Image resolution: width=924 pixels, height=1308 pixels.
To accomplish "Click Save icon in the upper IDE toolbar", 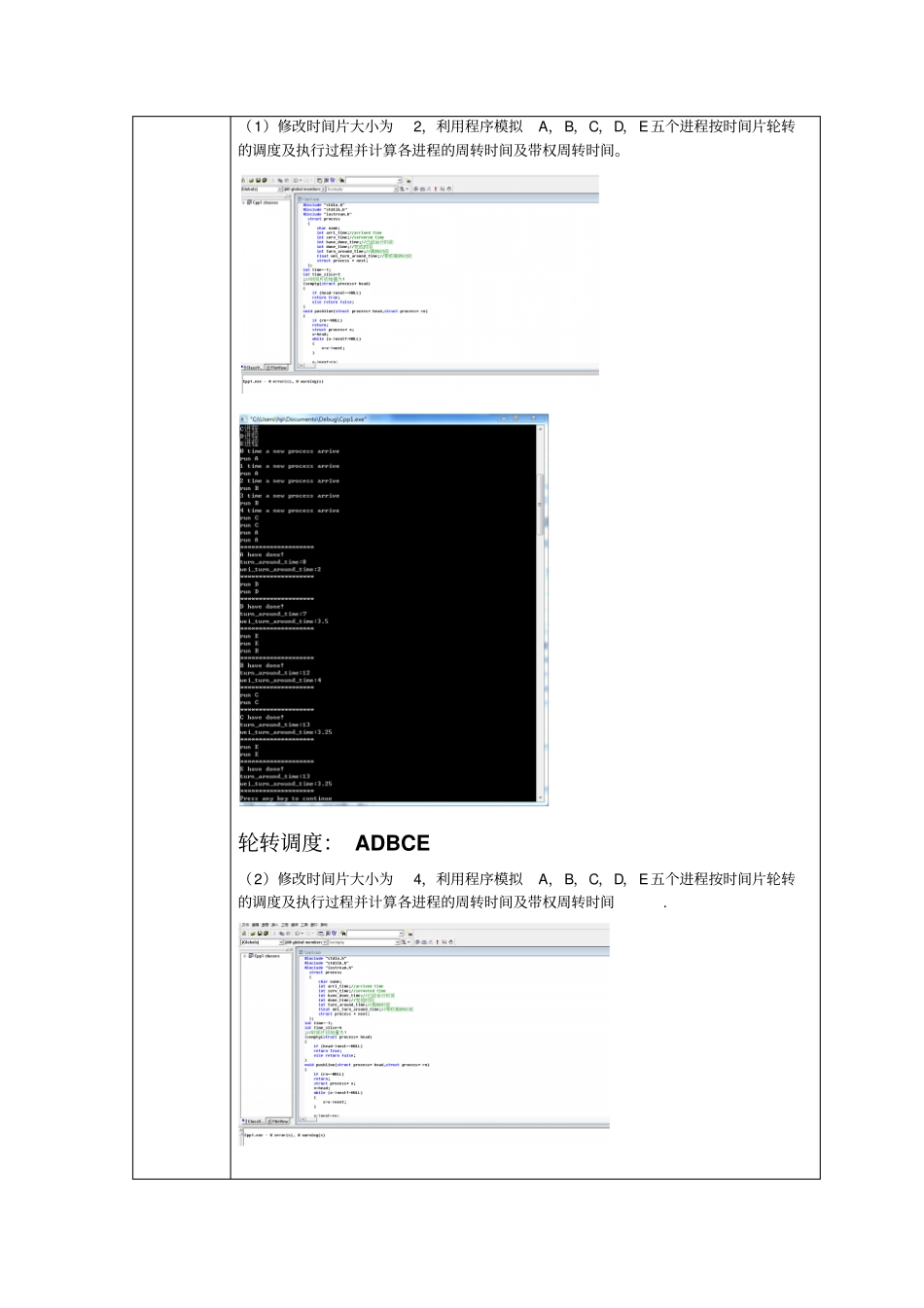I will tap(259, 180).
